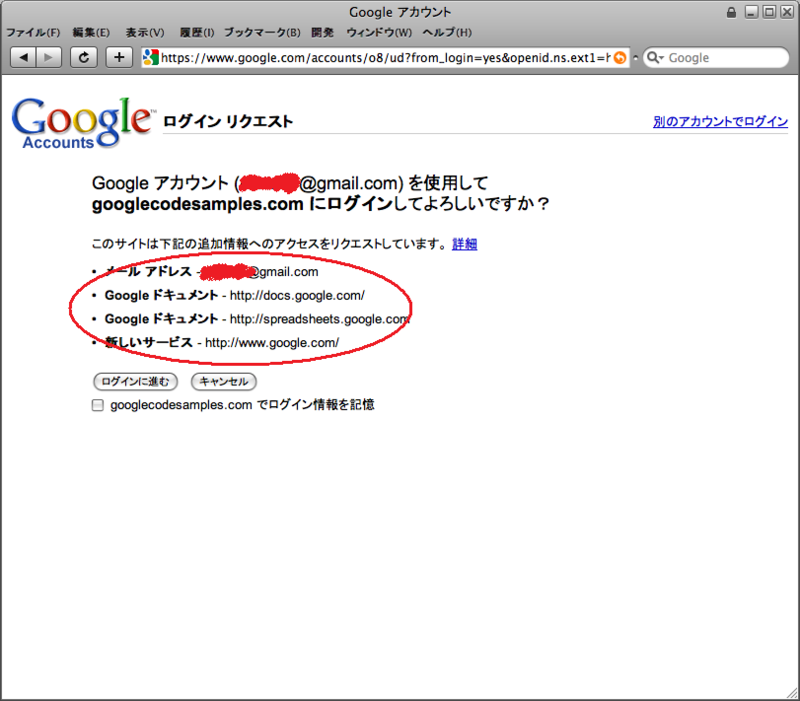
Task: Reload the page using the refresh icon
Action: (84, 57)
